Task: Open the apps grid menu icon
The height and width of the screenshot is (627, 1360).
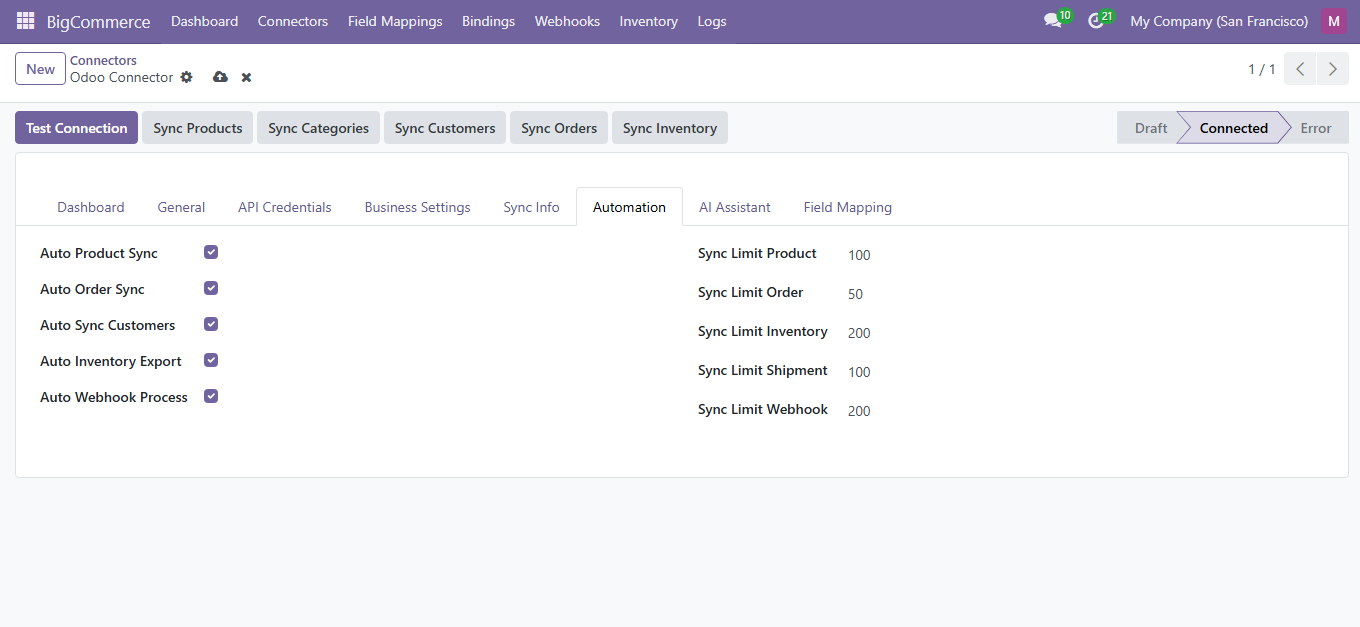Action: [25, 21]
